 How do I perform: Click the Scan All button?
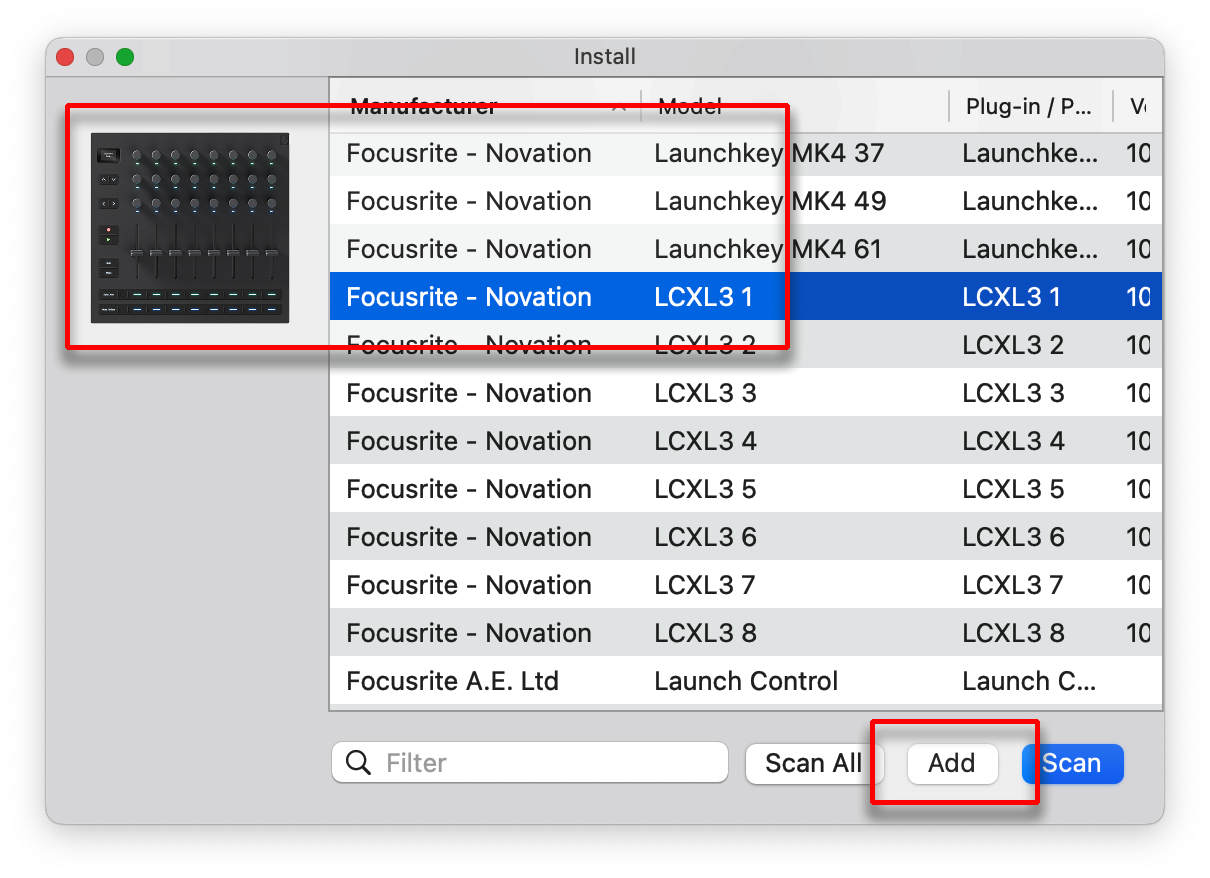click(813, 764)
